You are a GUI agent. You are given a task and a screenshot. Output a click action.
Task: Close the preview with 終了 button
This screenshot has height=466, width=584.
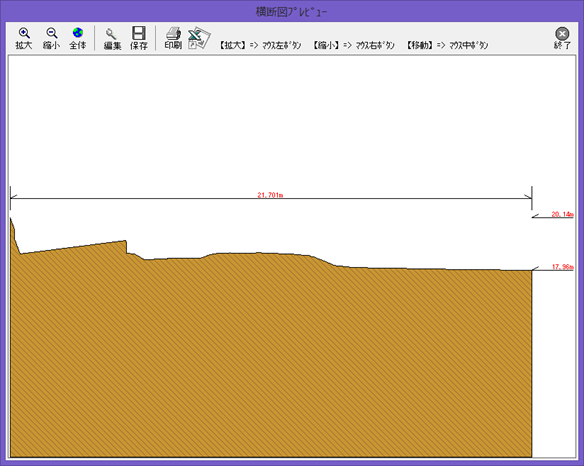tap(562, 38)
